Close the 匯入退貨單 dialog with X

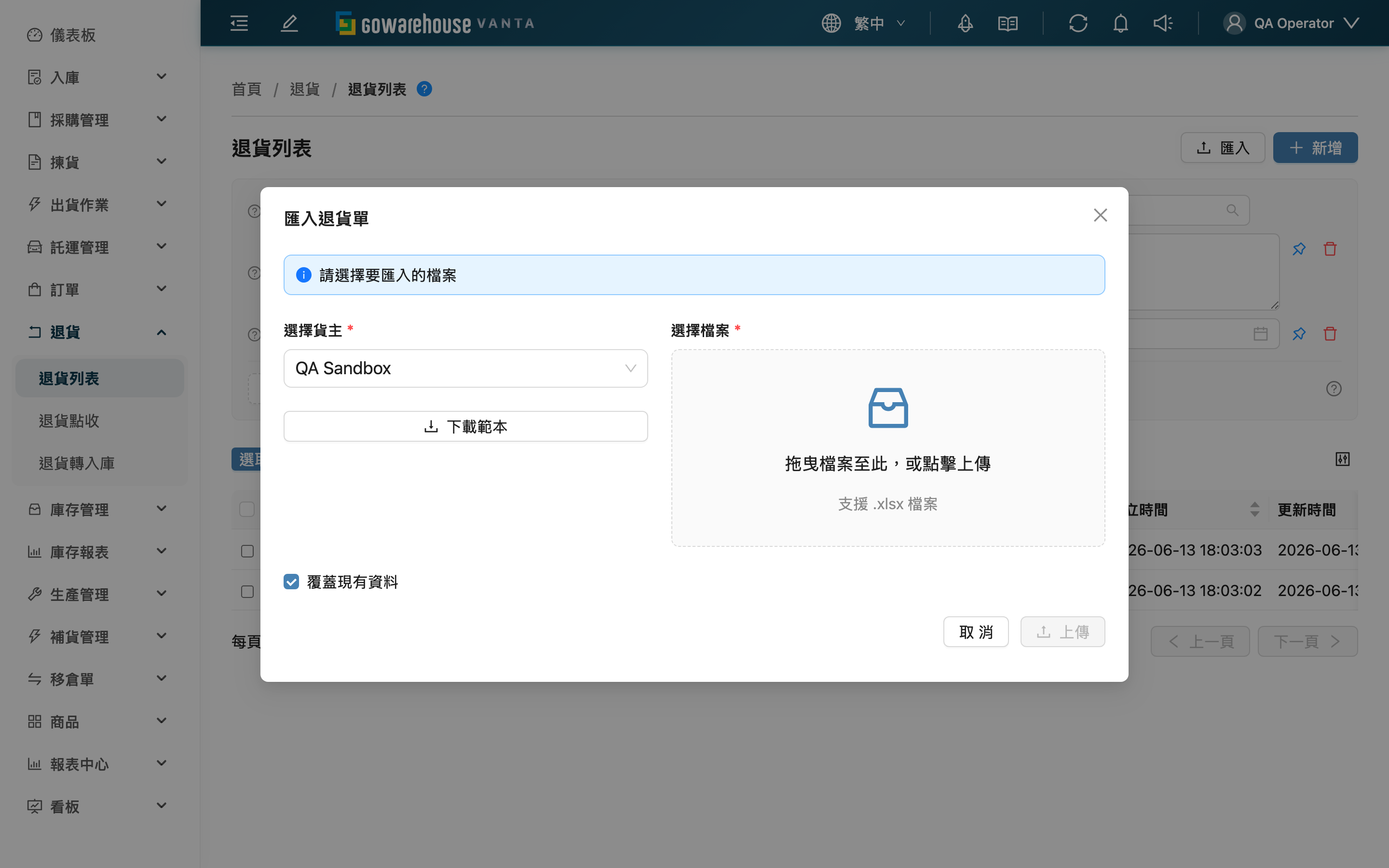tap(1100, 215)
